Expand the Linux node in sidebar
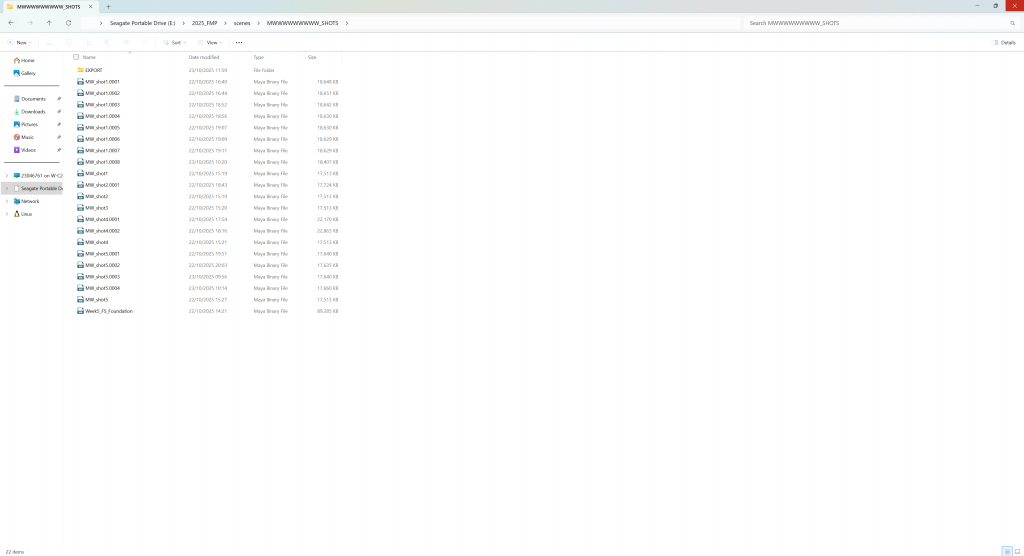1024x556 pixels. (x=7, y=213)
